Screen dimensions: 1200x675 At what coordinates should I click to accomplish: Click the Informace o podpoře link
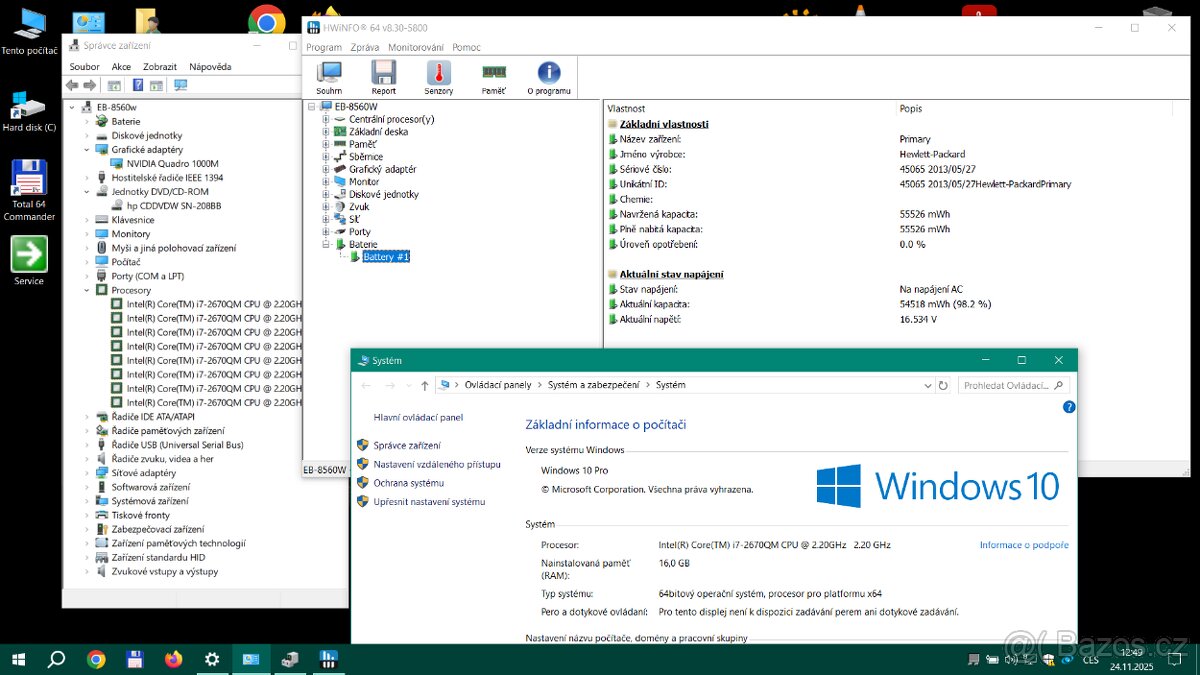(x=1023, y=543)
